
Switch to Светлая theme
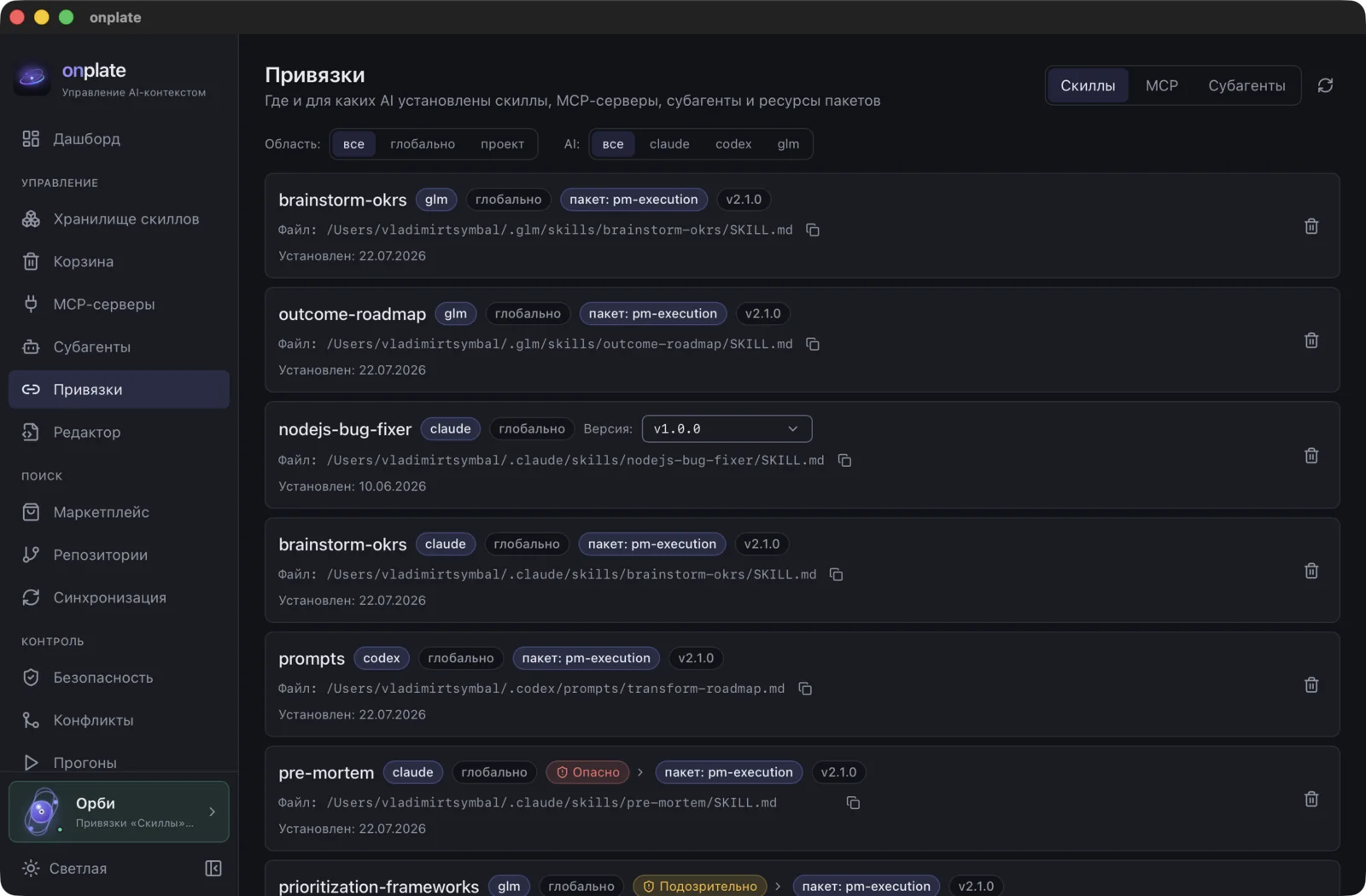point(66,869)
